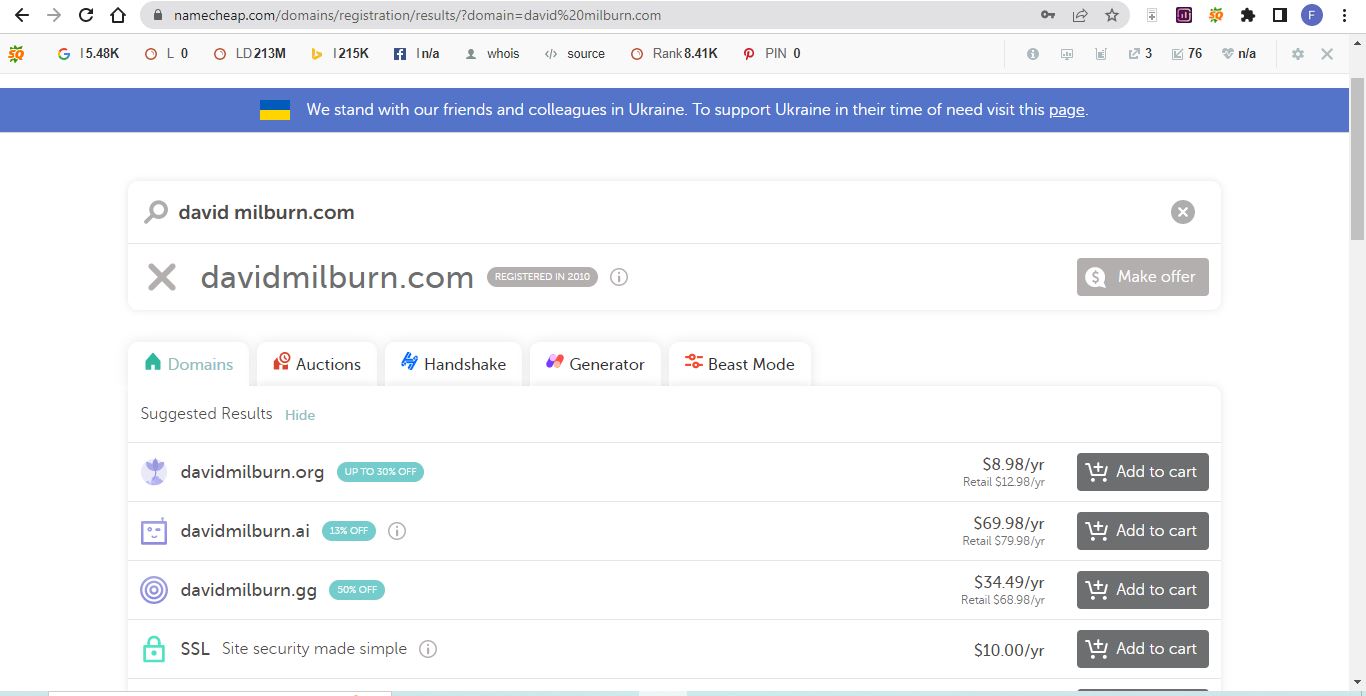1366x696 pixels.
Task: Clear the domain search box
Action: coord(1182,212)
